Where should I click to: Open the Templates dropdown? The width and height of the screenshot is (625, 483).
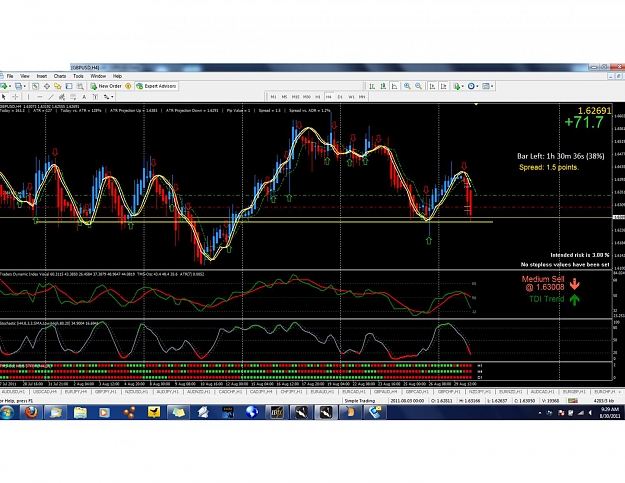[488, 86]
